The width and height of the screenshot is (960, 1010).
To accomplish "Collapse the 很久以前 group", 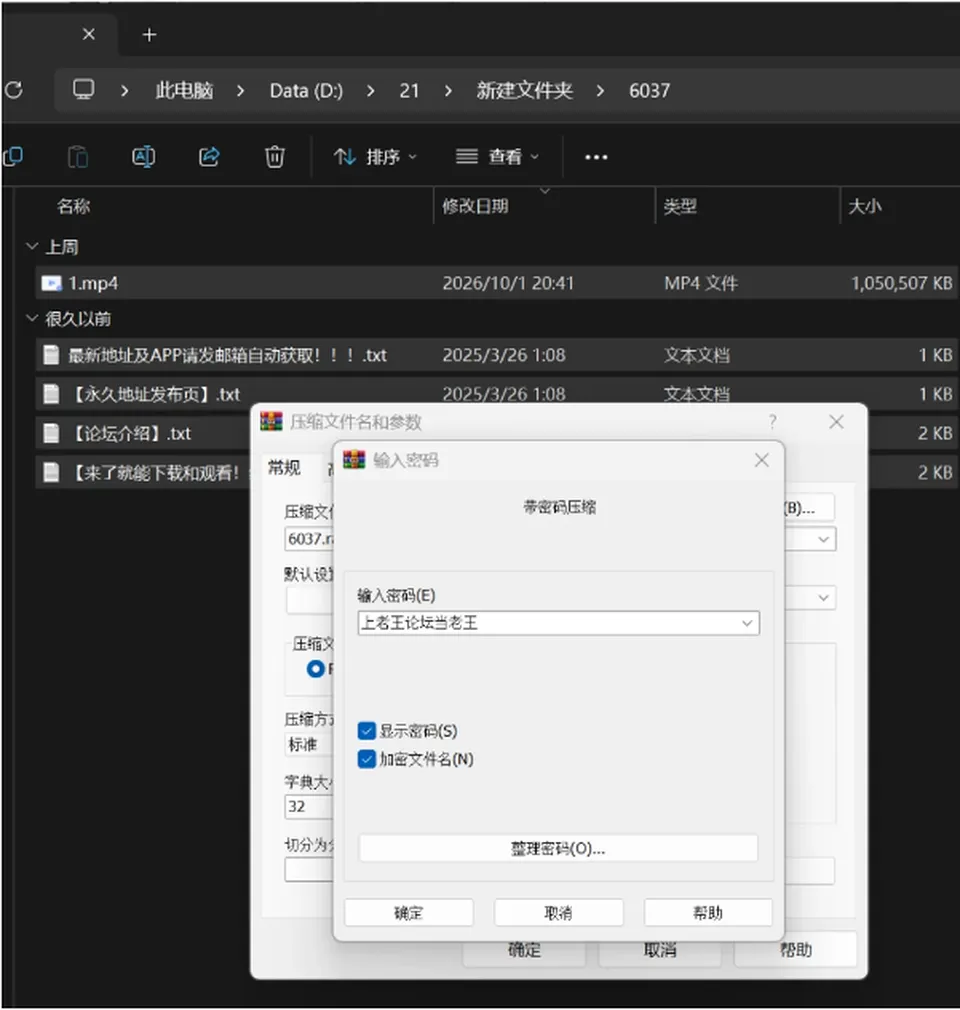I will (32, 318).
